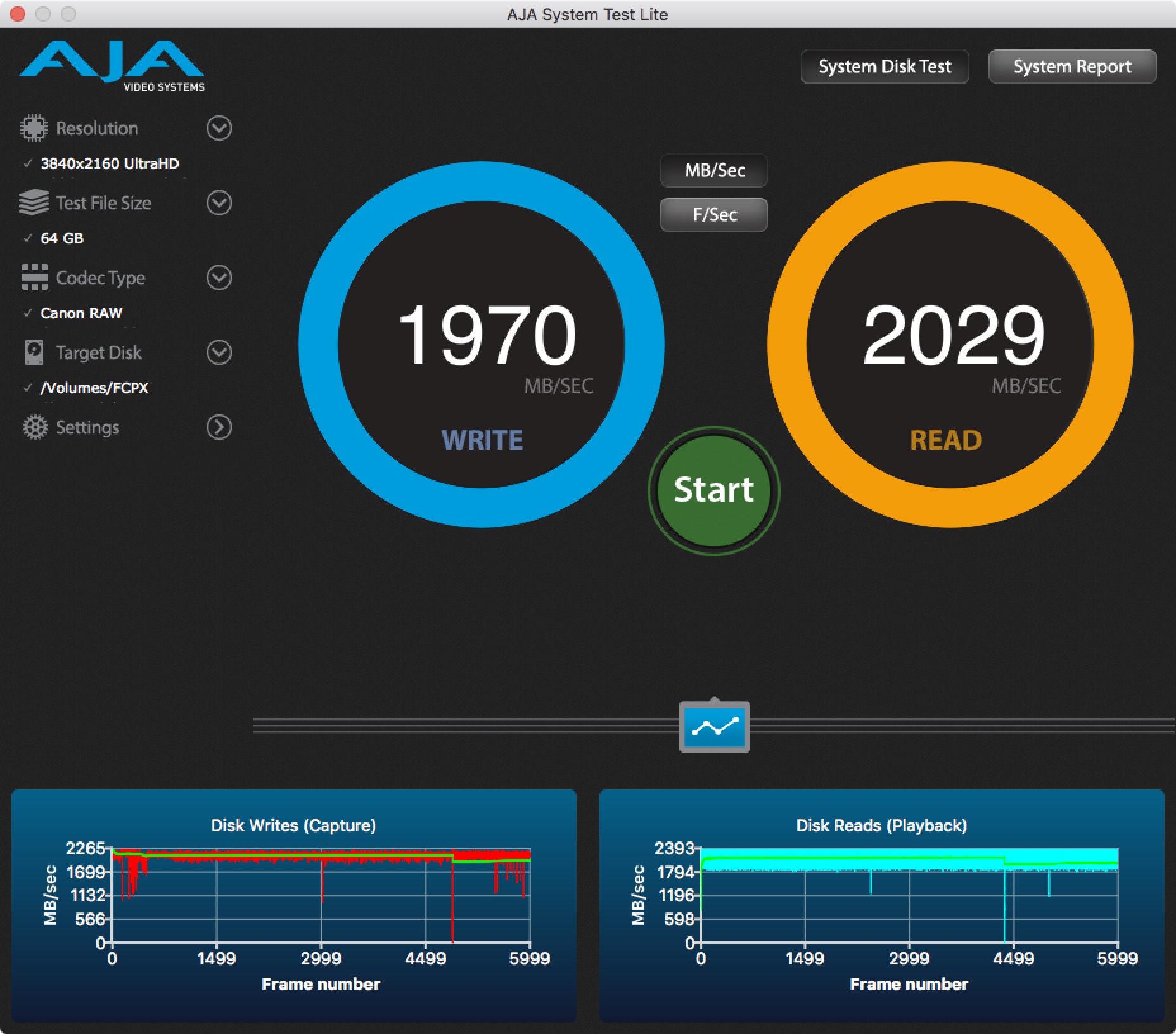Select the 3840x2160 UltraHD resolution option

(x=109, y=163)
